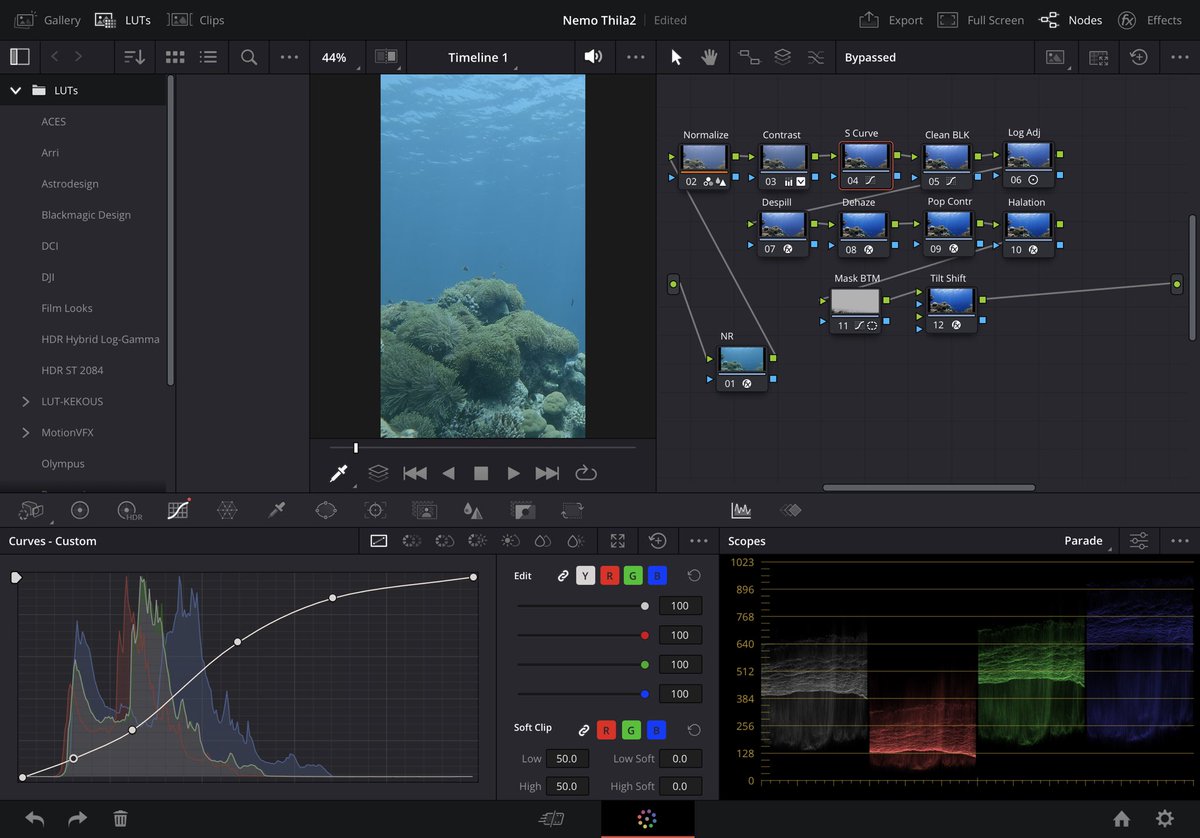The image size is (1200, 838).
Task: Open the Power Window palette
Action: (326, 510)
